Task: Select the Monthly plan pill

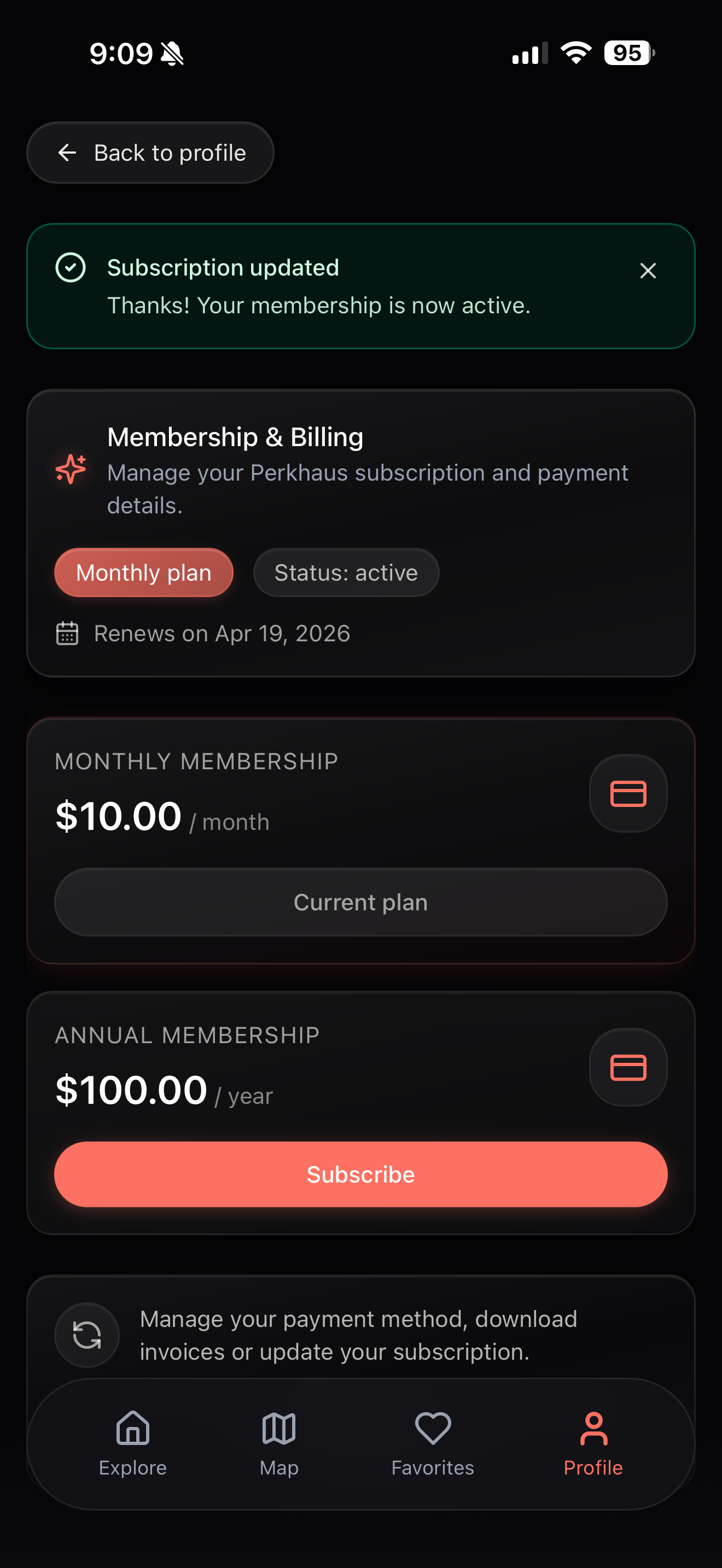Action: pos(144,573)
